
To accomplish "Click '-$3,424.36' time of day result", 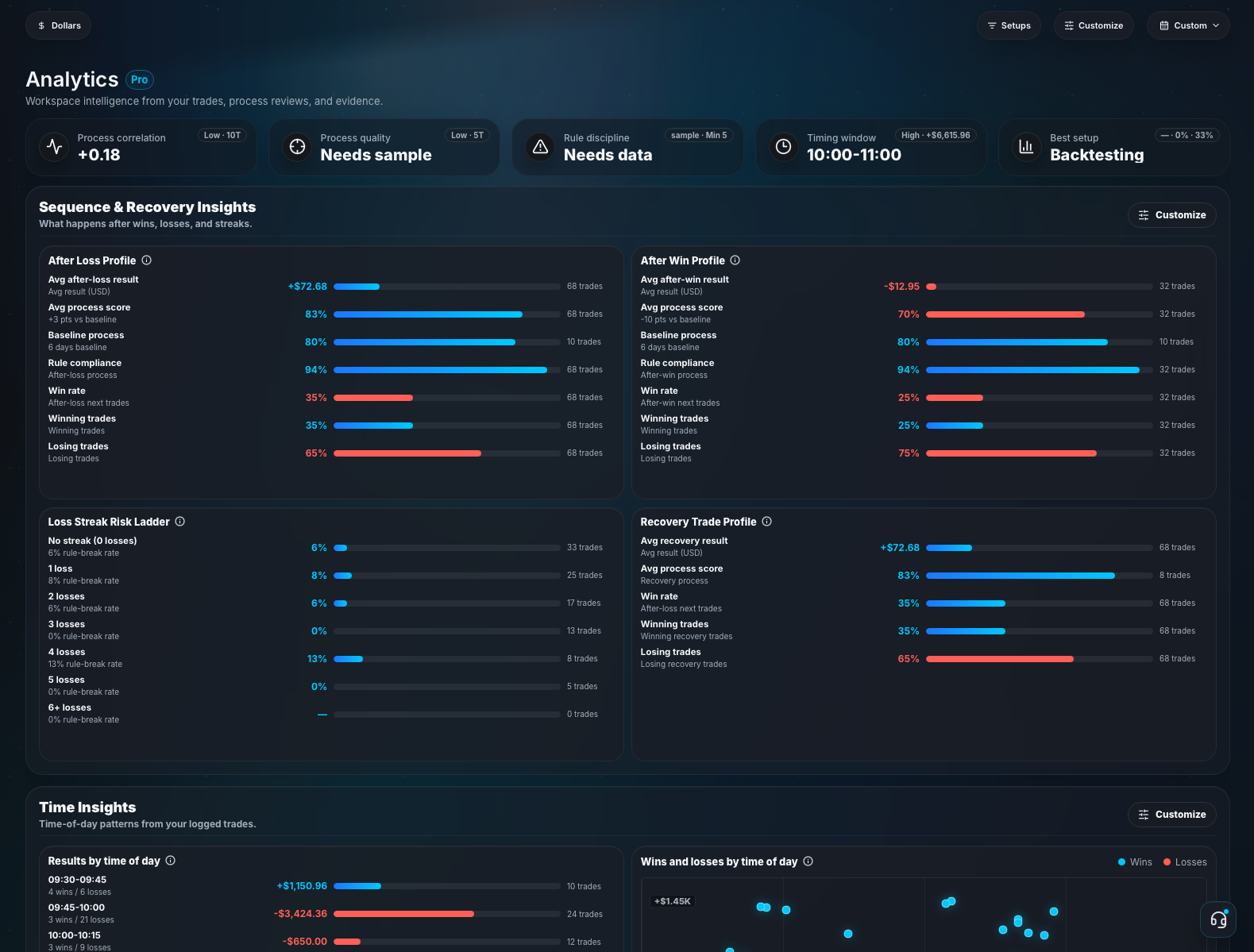I will [x=300, y=914].
